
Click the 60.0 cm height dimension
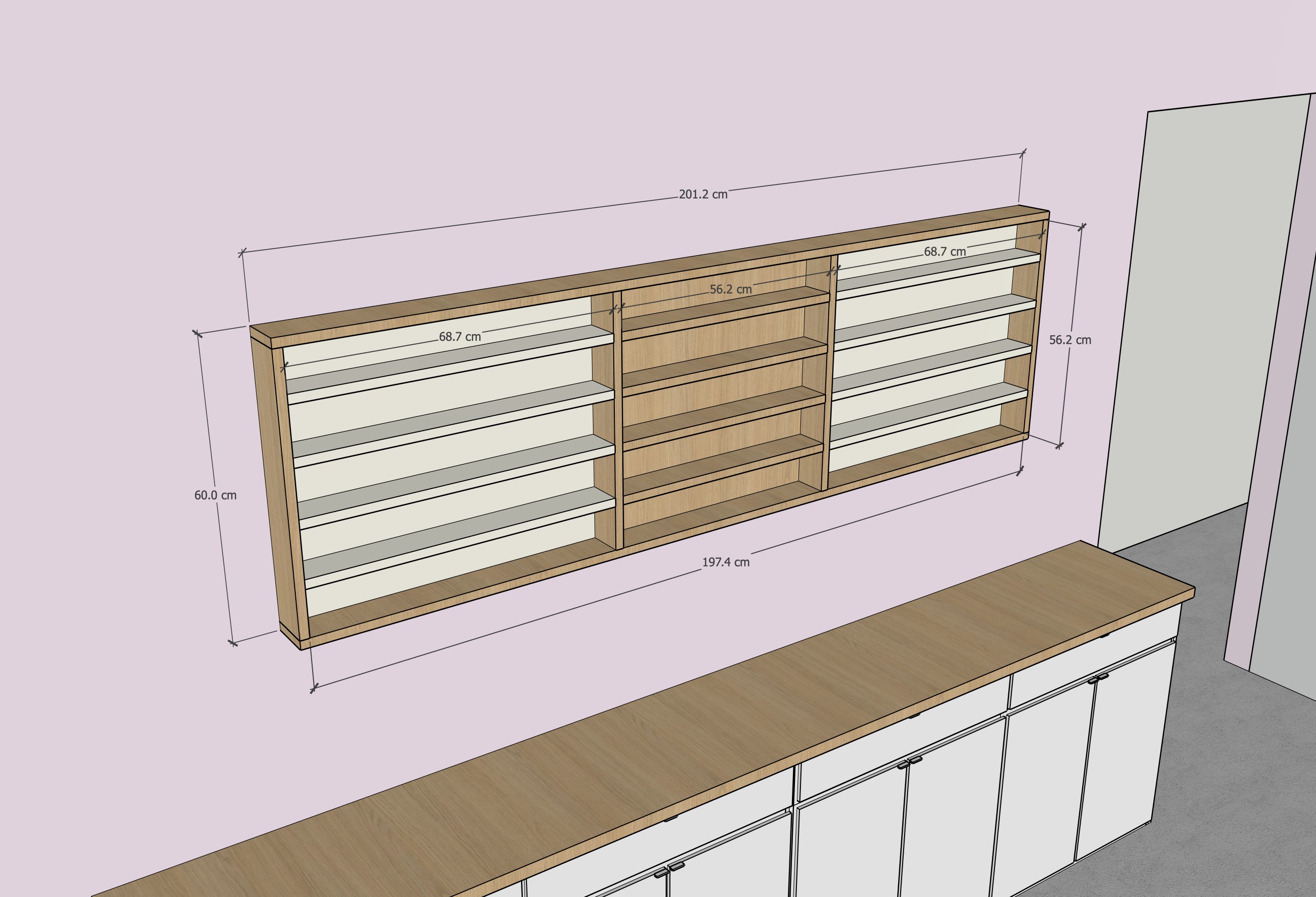(215, 495)
